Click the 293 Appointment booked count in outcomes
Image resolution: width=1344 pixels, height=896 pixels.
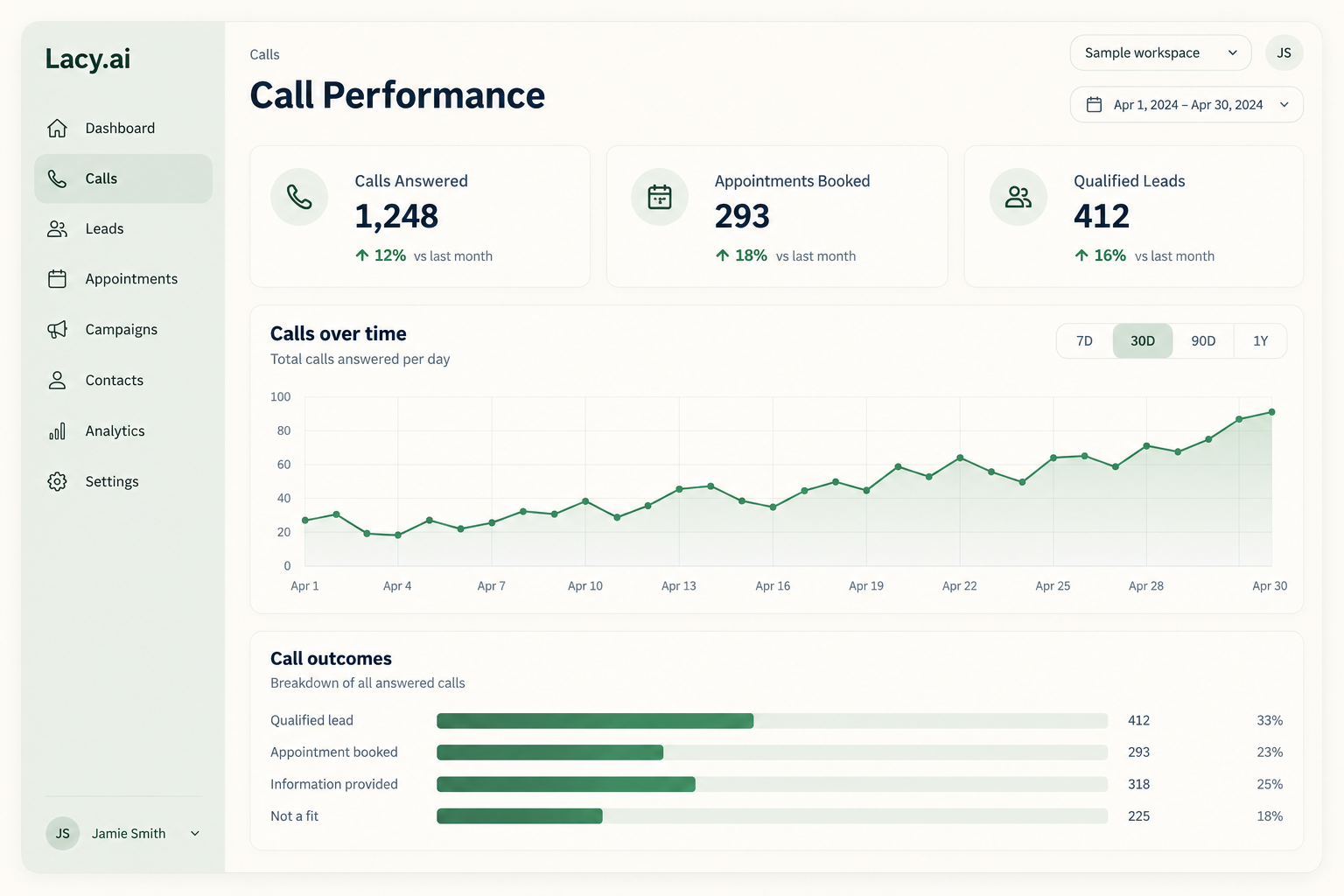coord(1138,752)
